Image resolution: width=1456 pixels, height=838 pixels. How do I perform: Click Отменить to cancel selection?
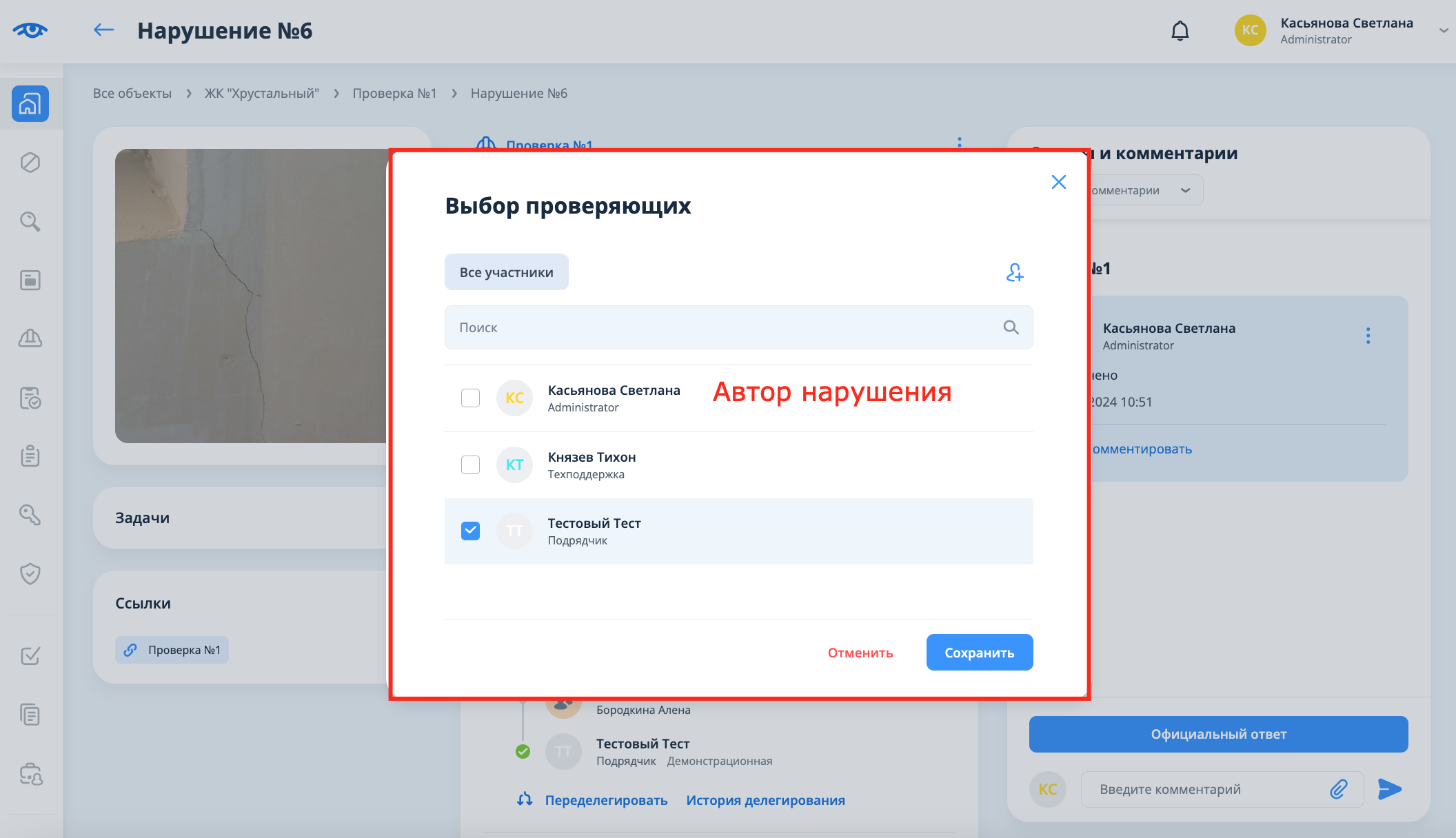point(860,653)
